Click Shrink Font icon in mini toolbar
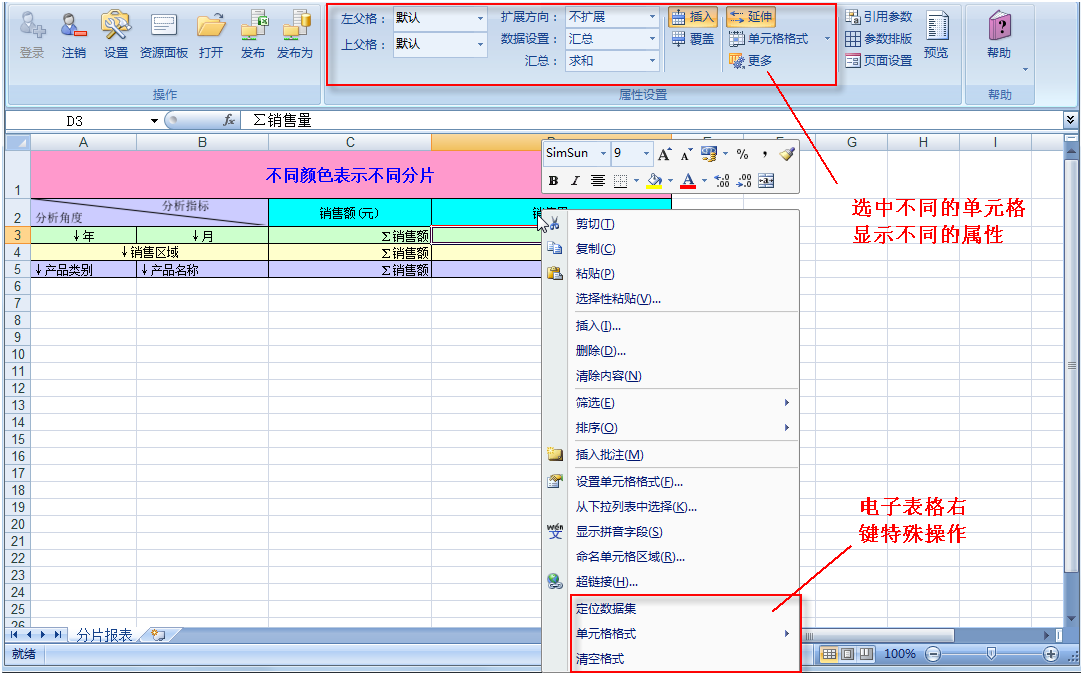The height and width of the screenshot is (675, 1083). point(686,154)
